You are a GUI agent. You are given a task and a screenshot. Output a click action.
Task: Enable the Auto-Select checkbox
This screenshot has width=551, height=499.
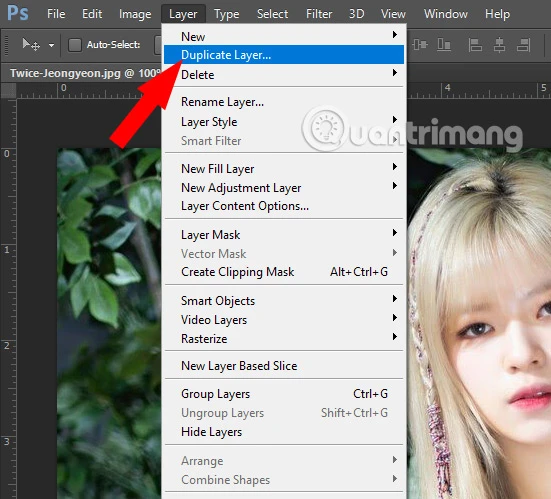point(74,45)
